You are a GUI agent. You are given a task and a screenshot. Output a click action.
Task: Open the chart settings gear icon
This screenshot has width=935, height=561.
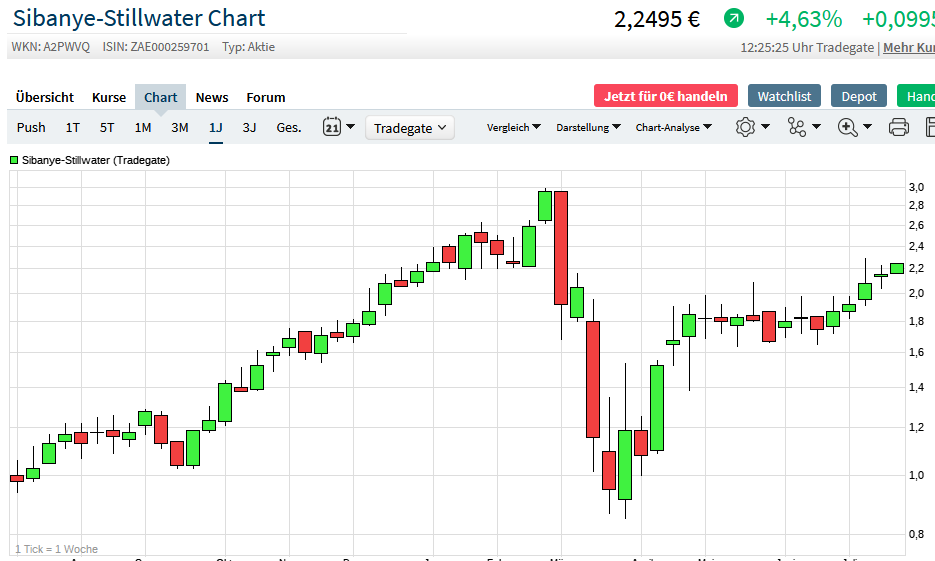(745, 126)
